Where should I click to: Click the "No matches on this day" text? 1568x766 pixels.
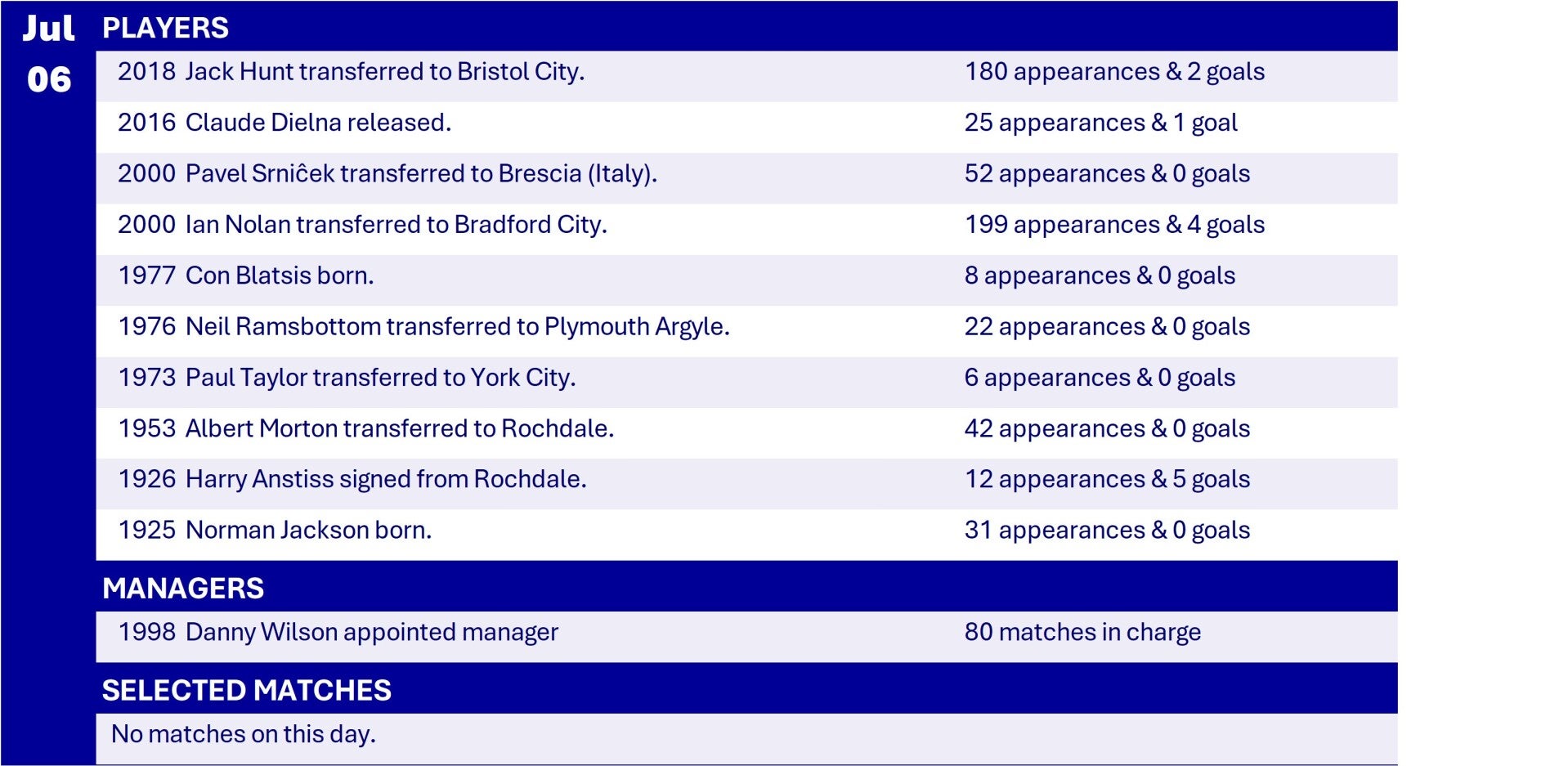pyautogui.click(x=244, y=734)
